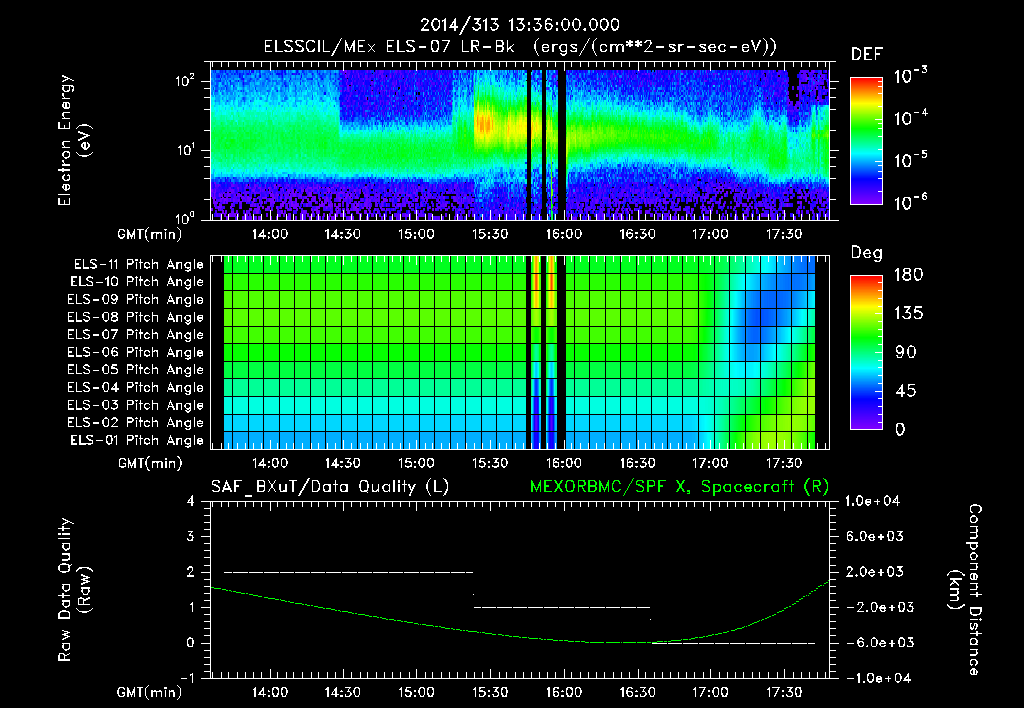Click the 45 label on Deg scale
This screenshot has width=1024, height=708.
coord(904,391)
